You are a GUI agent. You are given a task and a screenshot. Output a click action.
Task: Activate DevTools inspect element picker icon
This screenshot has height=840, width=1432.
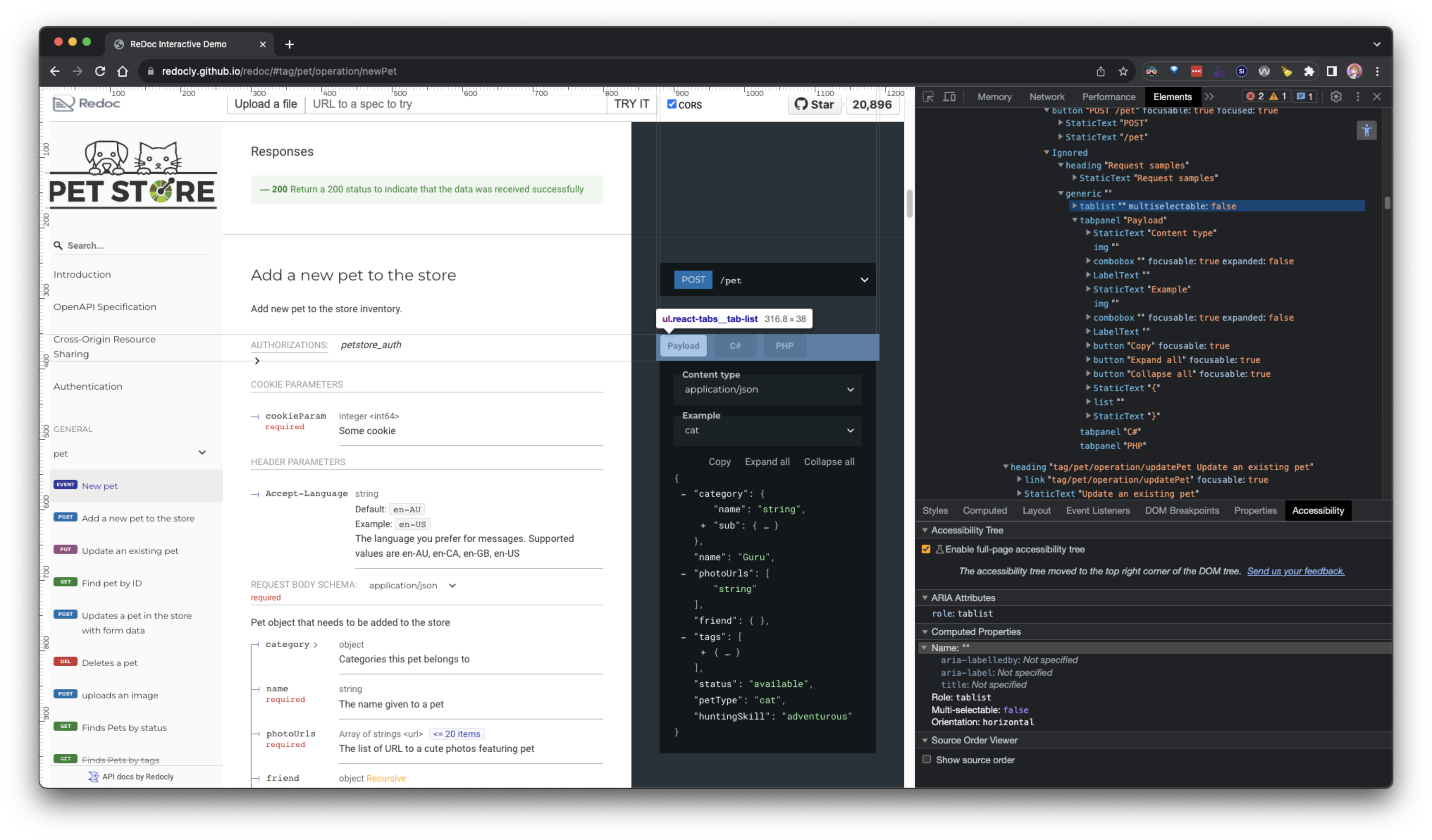point(928,97)
